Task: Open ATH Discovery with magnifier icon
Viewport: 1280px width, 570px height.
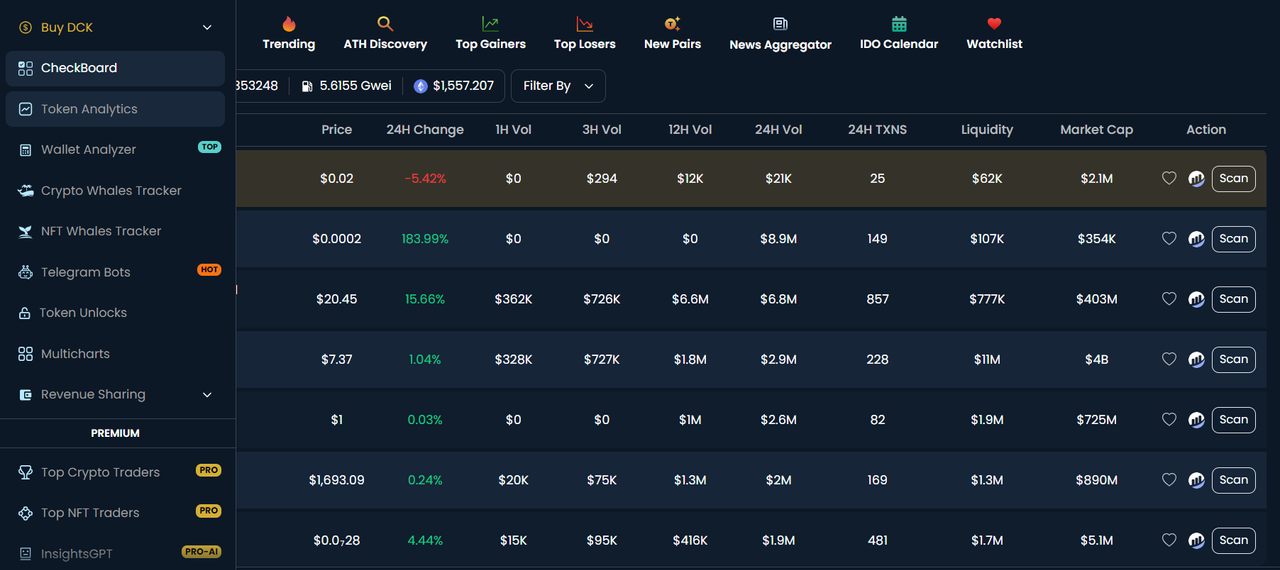Action: pos(385,33)
